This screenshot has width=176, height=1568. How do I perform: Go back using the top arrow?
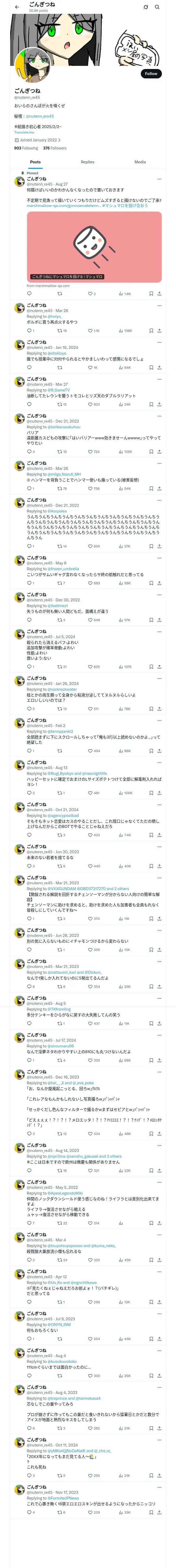pos(17,7)
